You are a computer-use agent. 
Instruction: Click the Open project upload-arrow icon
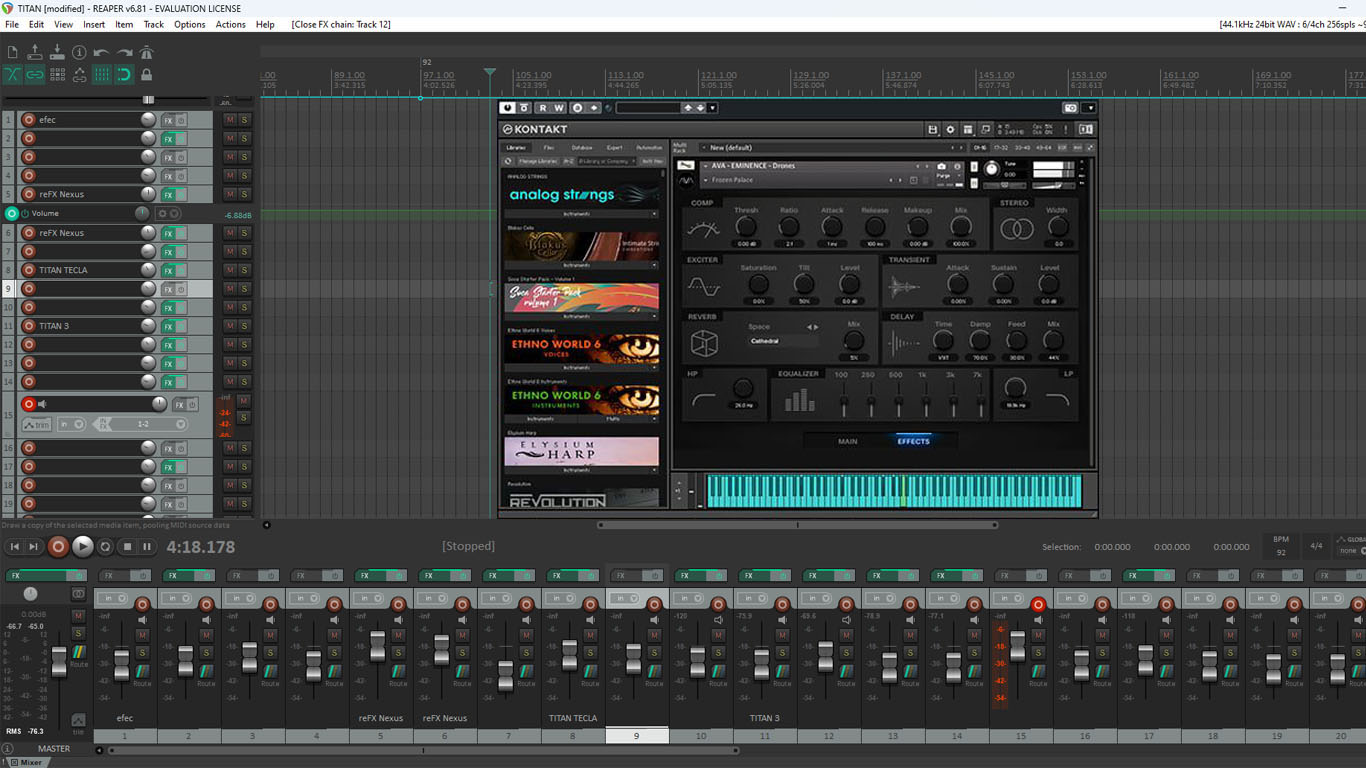[34, 52]
